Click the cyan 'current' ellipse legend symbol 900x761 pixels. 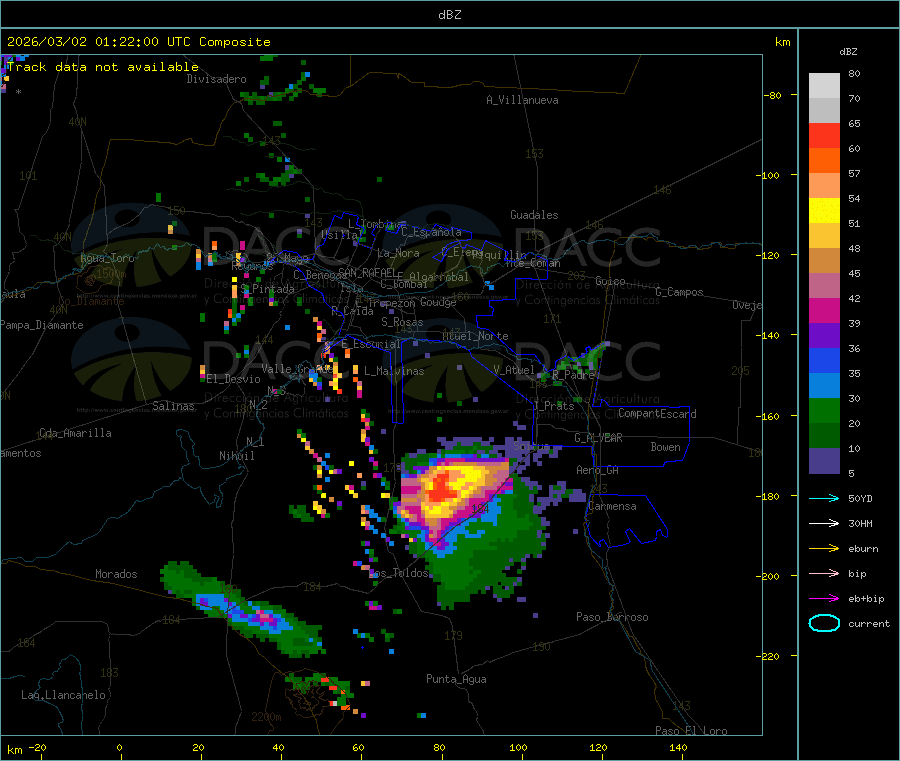824,623
